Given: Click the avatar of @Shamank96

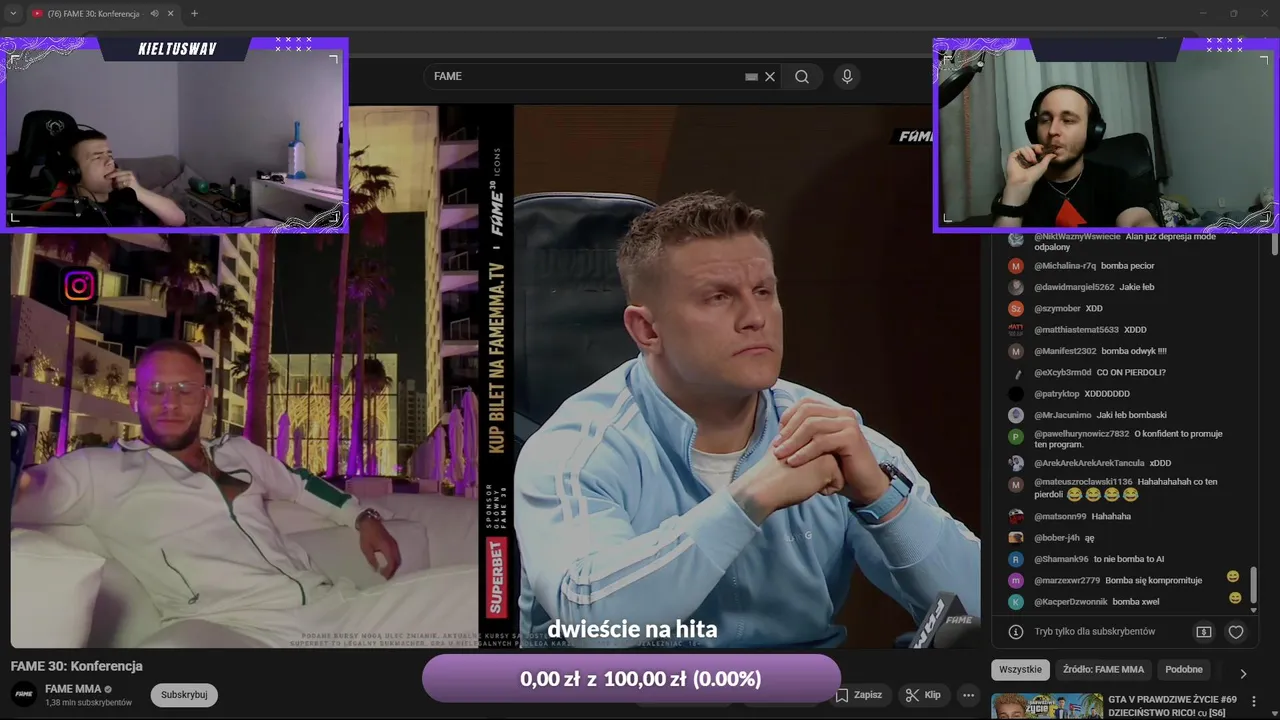Looking at the screenshot, I should pos(1016,559).
